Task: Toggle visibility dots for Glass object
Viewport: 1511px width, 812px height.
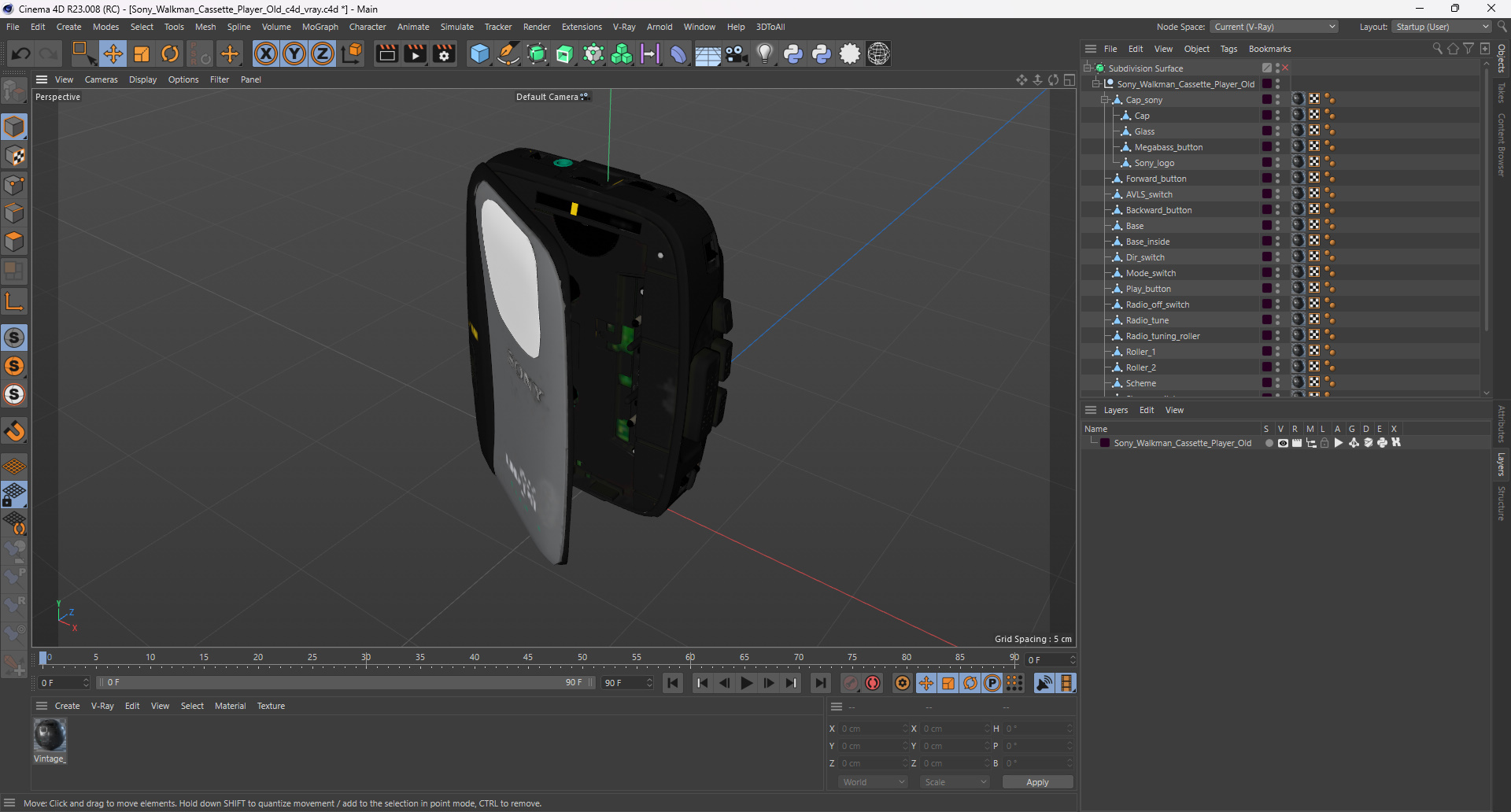Action: 1277,131
